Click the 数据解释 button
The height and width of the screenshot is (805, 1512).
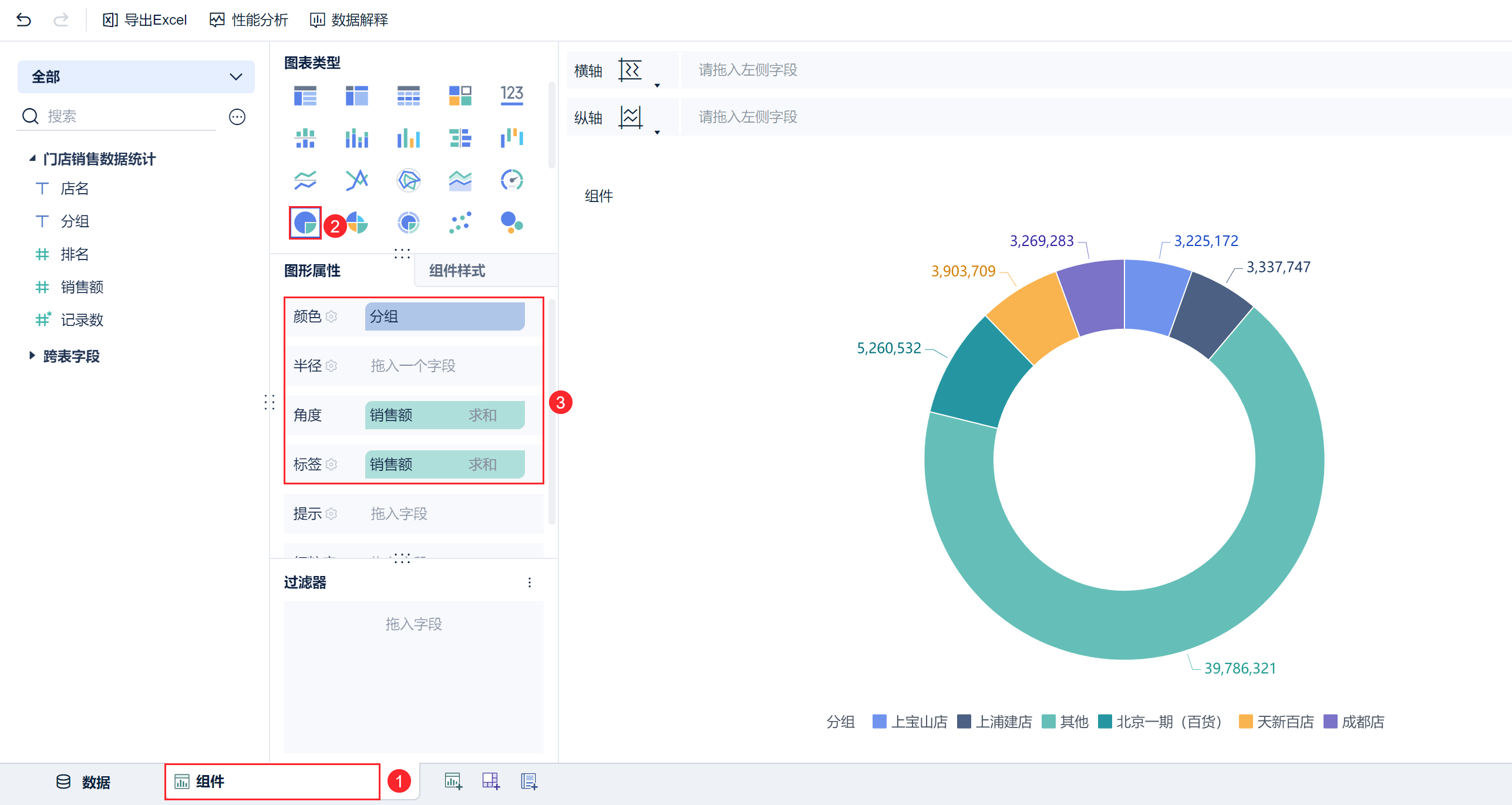click(x=349, y=20)
